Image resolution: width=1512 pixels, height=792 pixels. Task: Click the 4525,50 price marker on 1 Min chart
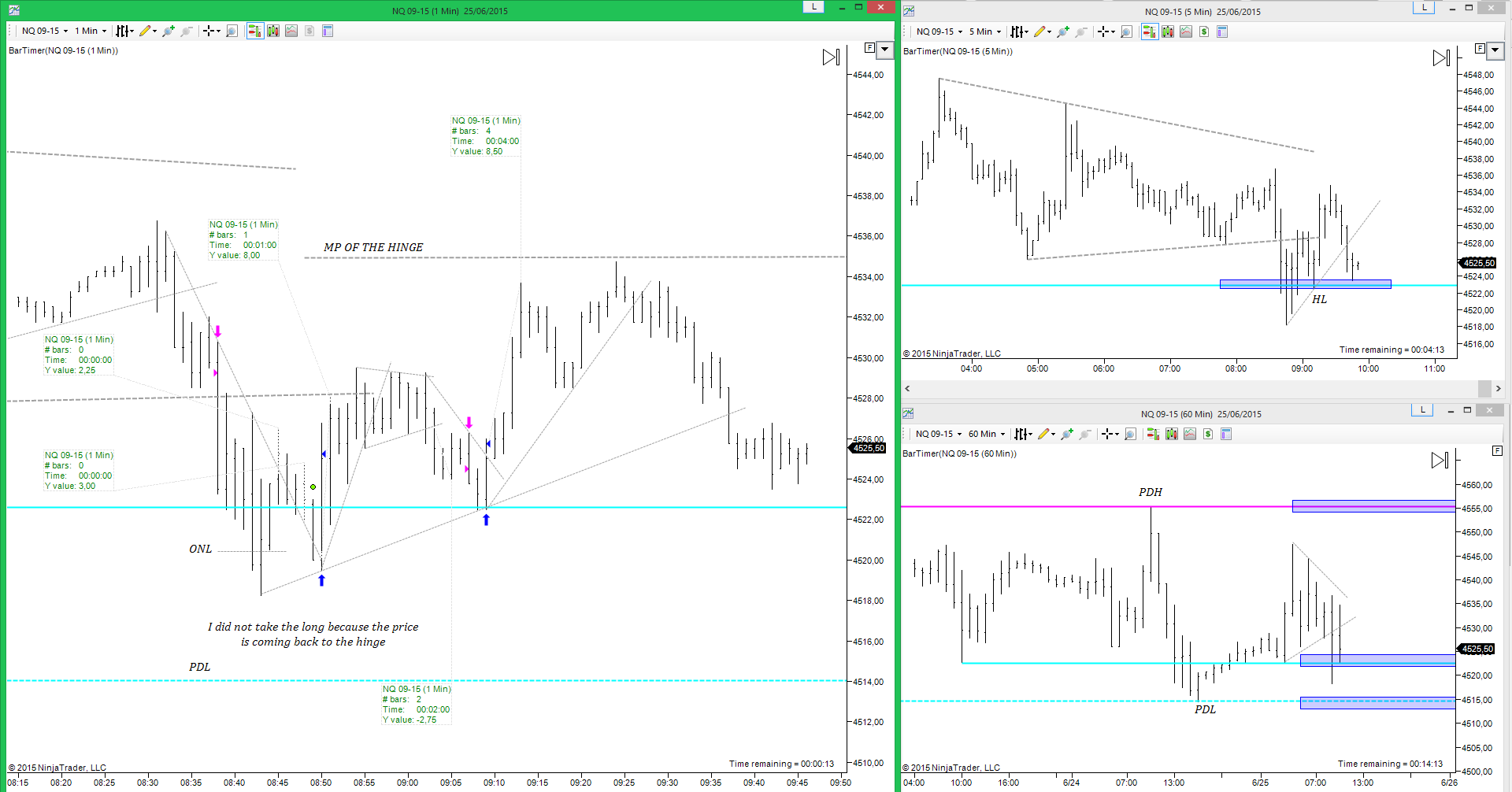pyautogui.click(x=868, y=448)
